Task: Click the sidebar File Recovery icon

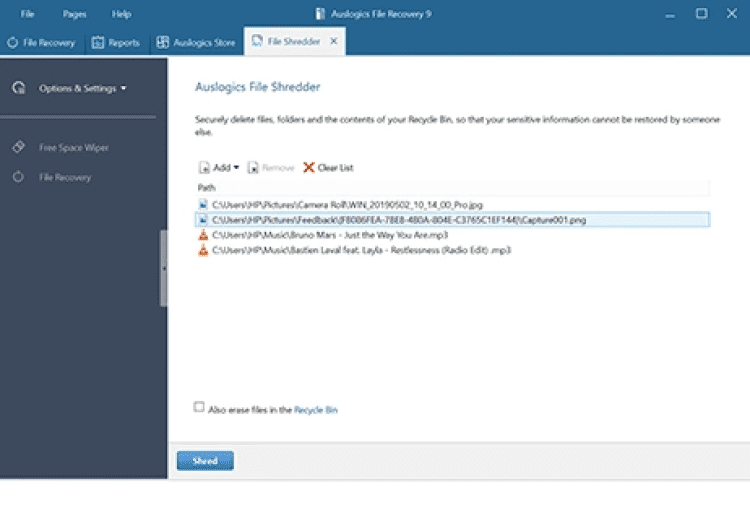Action: coord(18,177)
